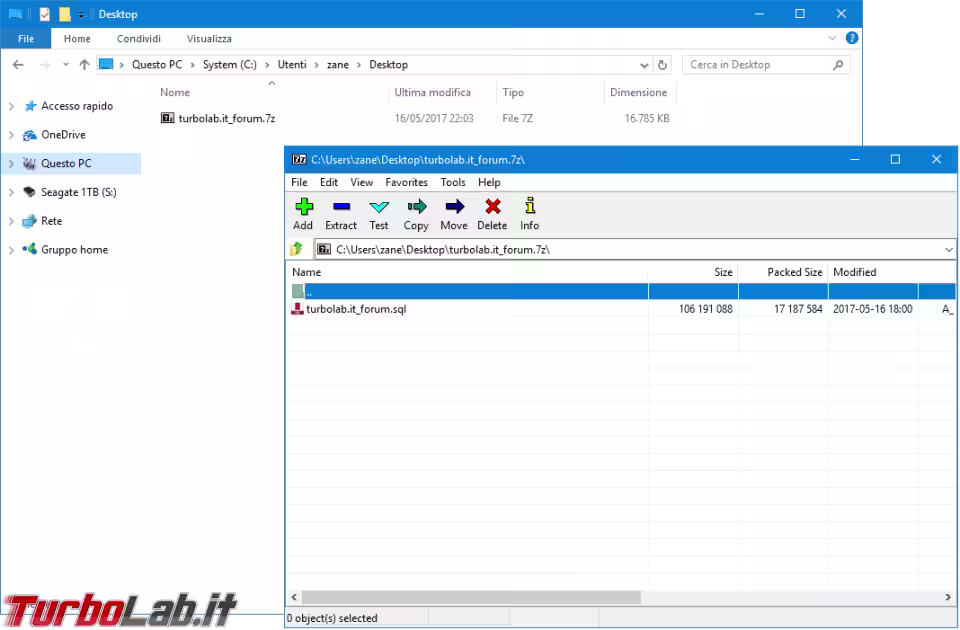Switch to the Condividi ribbon tab
This screenshot has height=630, width=960.
click(139, 38)
